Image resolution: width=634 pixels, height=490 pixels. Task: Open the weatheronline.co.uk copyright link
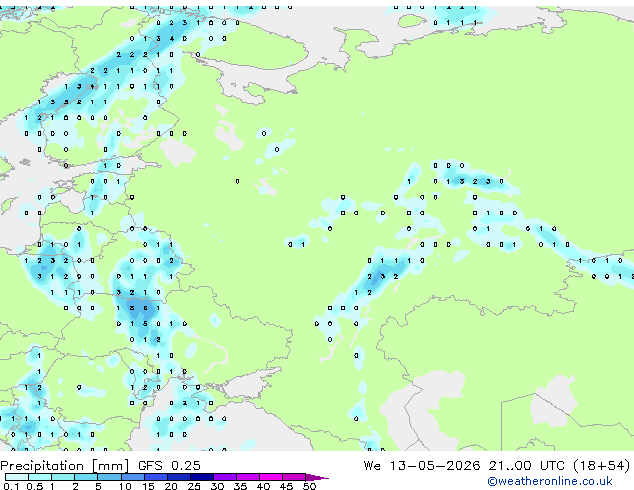click(x=550, y=481)
